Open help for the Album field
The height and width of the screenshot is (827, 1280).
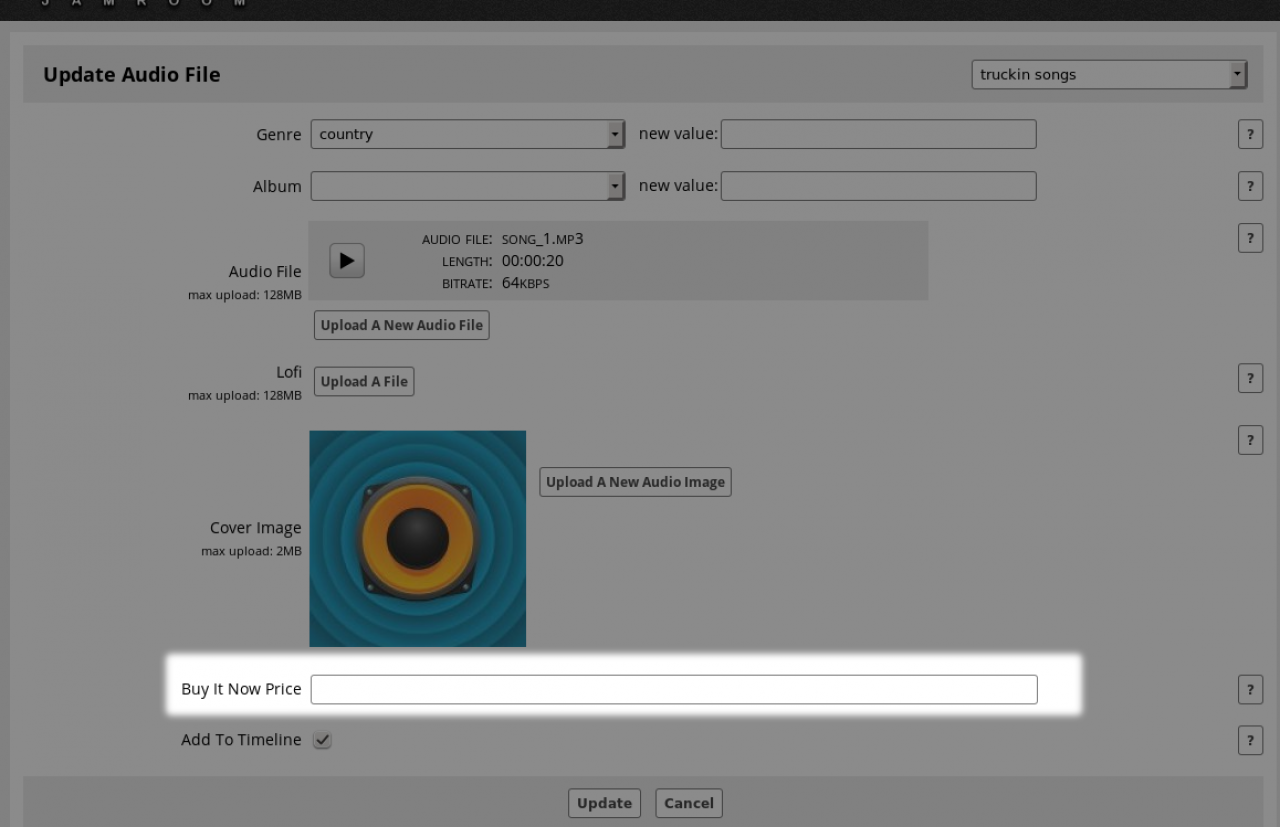click(1250, 186)
